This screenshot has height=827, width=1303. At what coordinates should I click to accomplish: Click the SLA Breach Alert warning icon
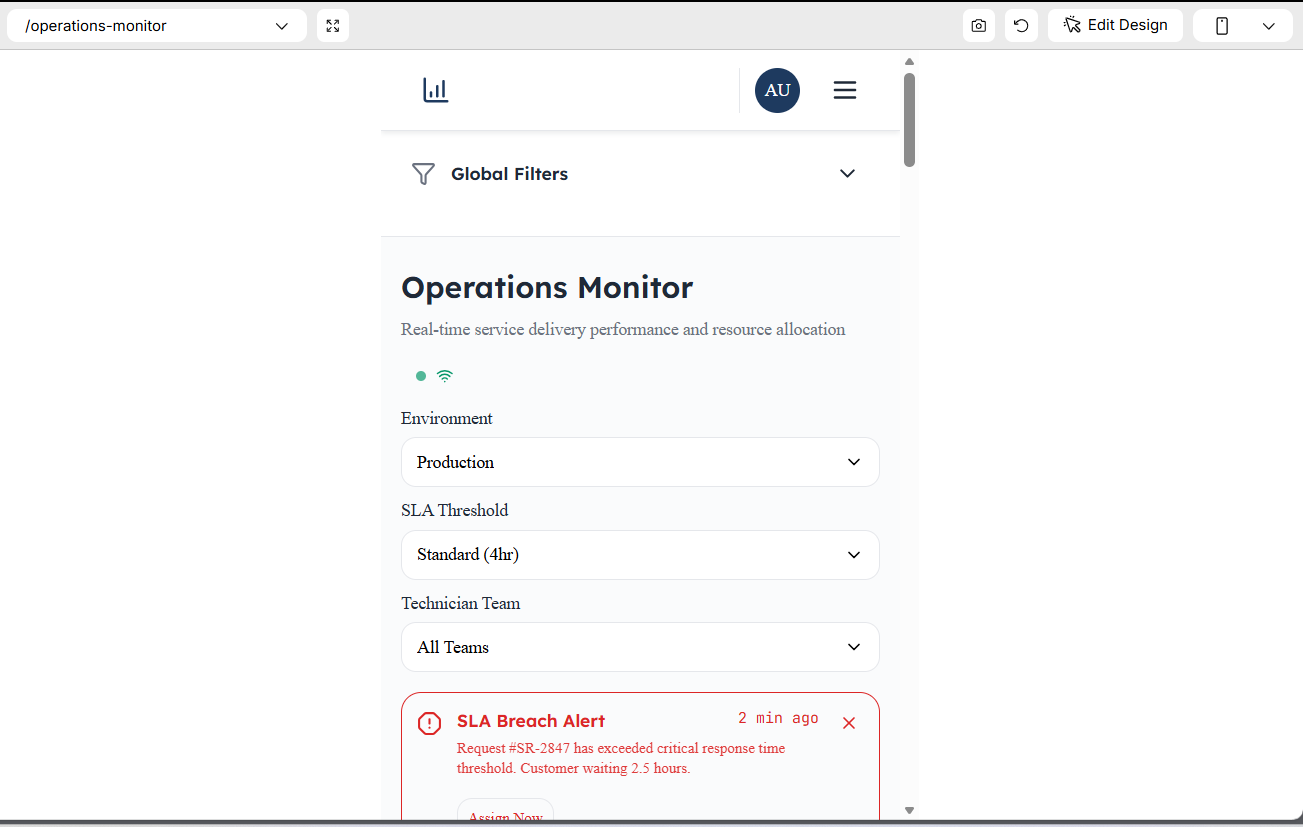click(429, 723)
